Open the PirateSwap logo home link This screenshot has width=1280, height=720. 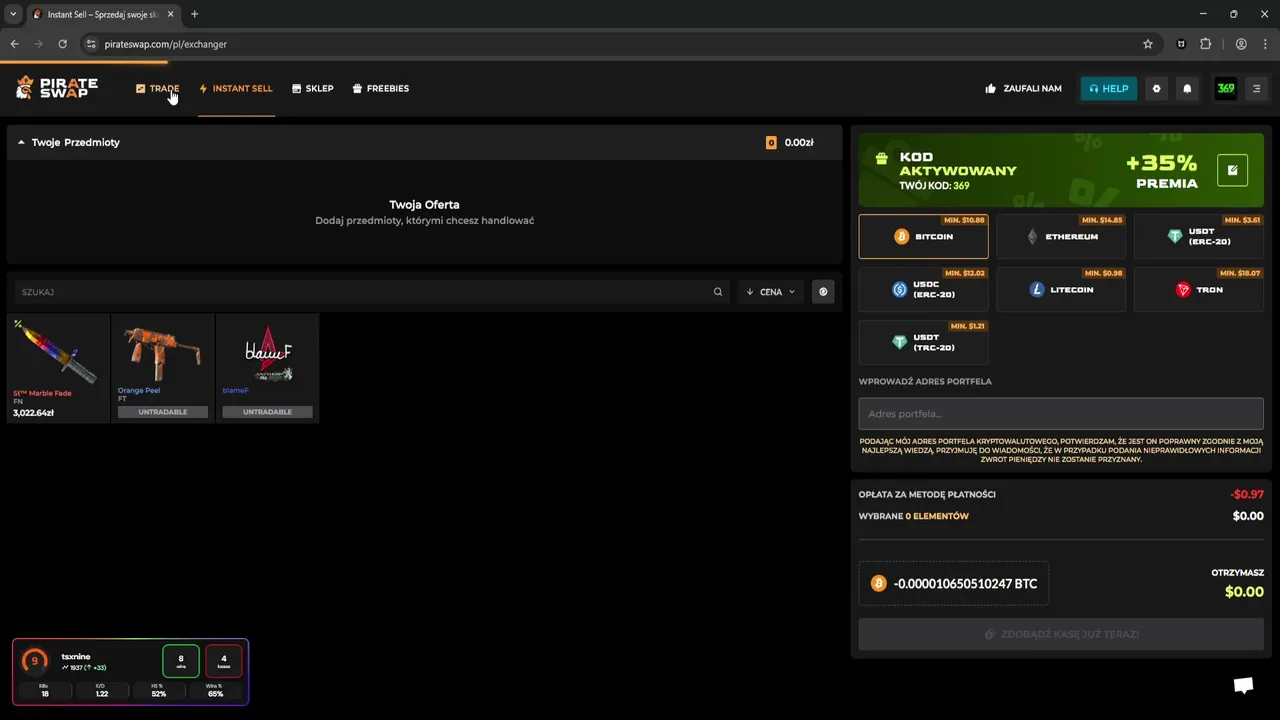[x=57, y=88]
